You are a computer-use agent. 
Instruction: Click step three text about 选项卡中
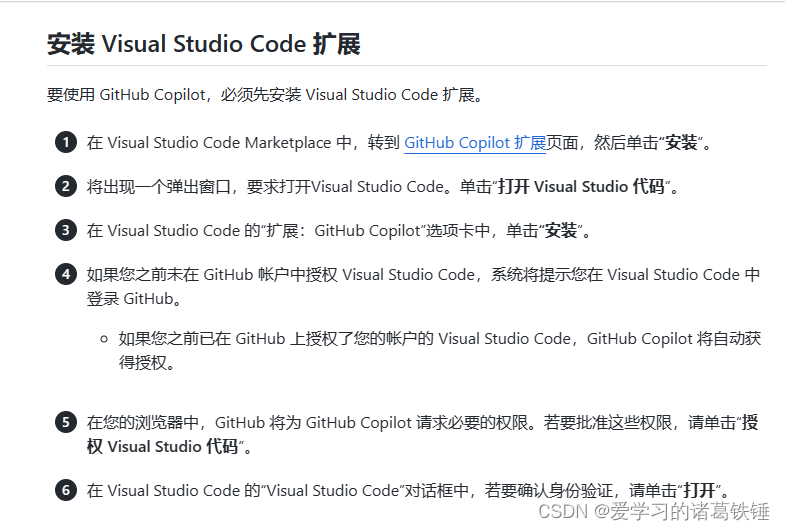click(x=339, y=231)
